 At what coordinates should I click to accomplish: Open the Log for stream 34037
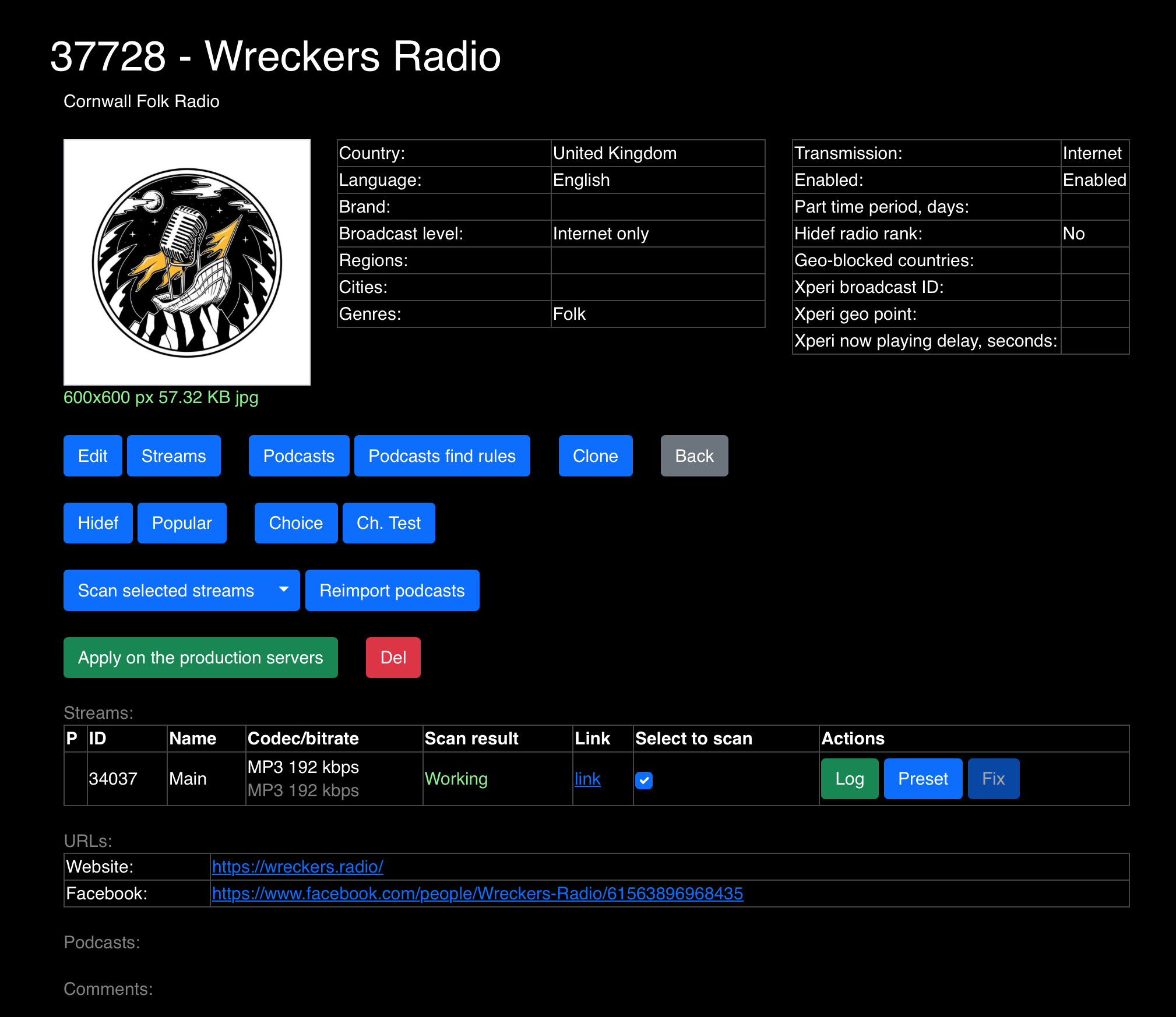click(x=849, y=779)
